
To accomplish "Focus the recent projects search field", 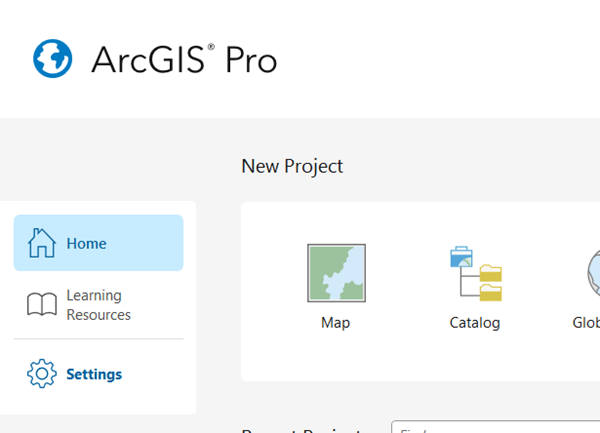I will 495,429.
